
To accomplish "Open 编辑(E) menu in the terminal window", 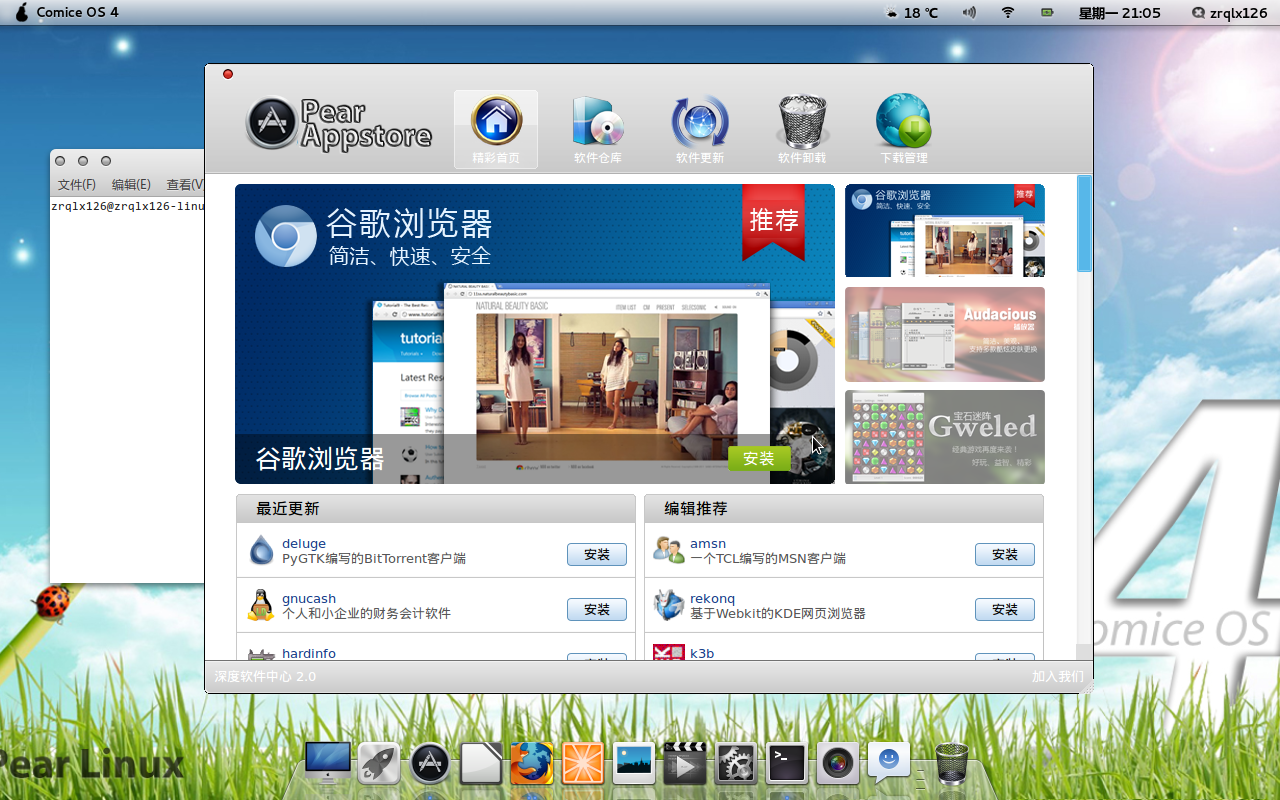I will [x=131, y=185].
